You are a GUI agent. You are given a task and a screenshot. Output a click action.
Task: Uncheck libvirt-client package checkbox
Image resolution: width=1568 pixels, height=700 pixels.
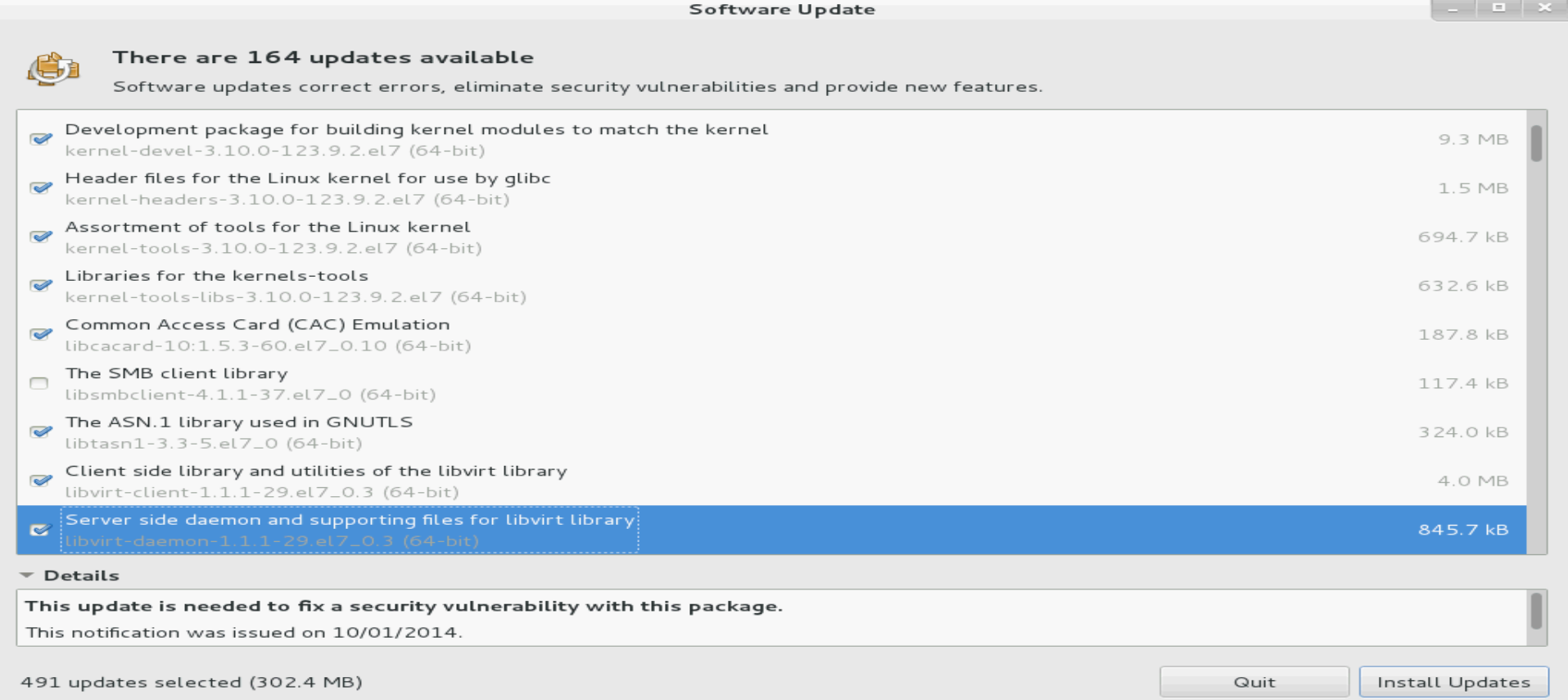[x=40, y=481]
